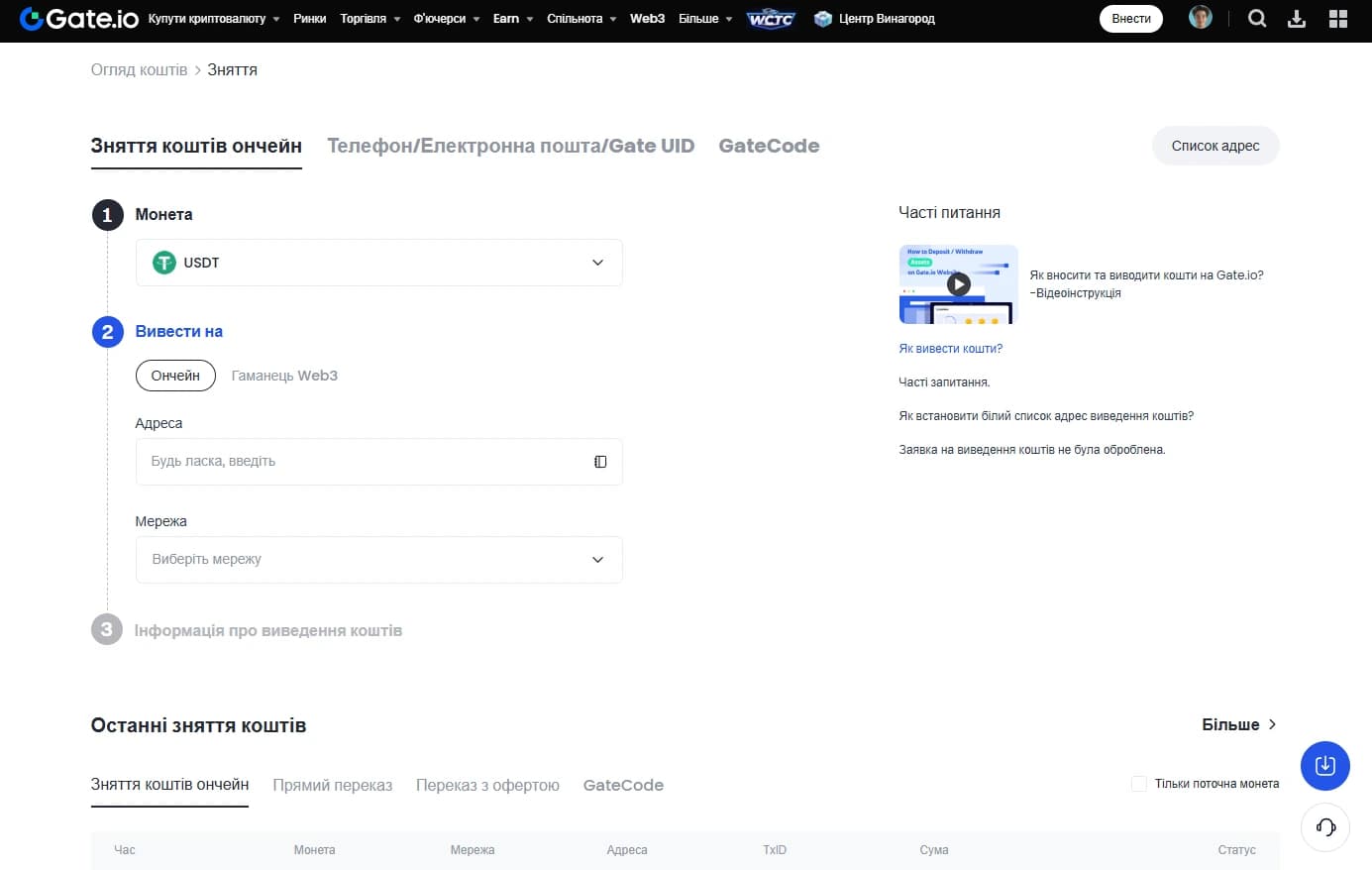Enable Тільки поточна монета checkbox
The width and height of the screenshot is (1372, 870).
point(1139,784)
